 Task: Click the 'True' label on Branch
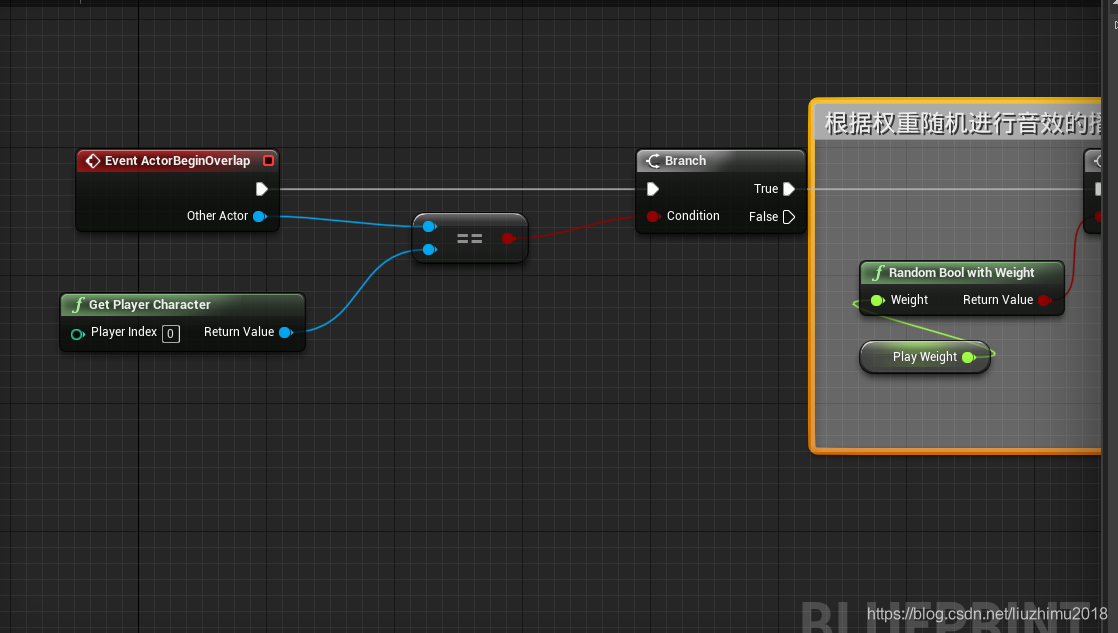coord(766,189)
